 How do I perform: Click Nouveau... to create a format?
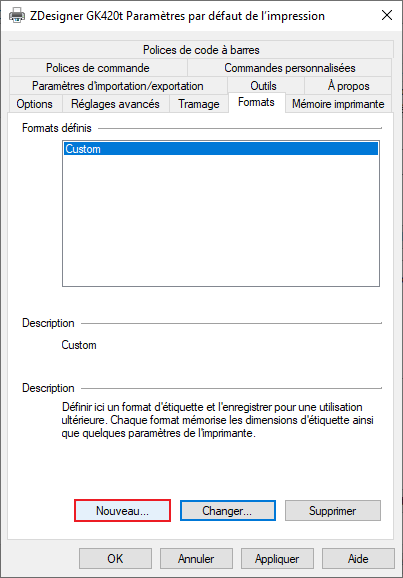122,511
